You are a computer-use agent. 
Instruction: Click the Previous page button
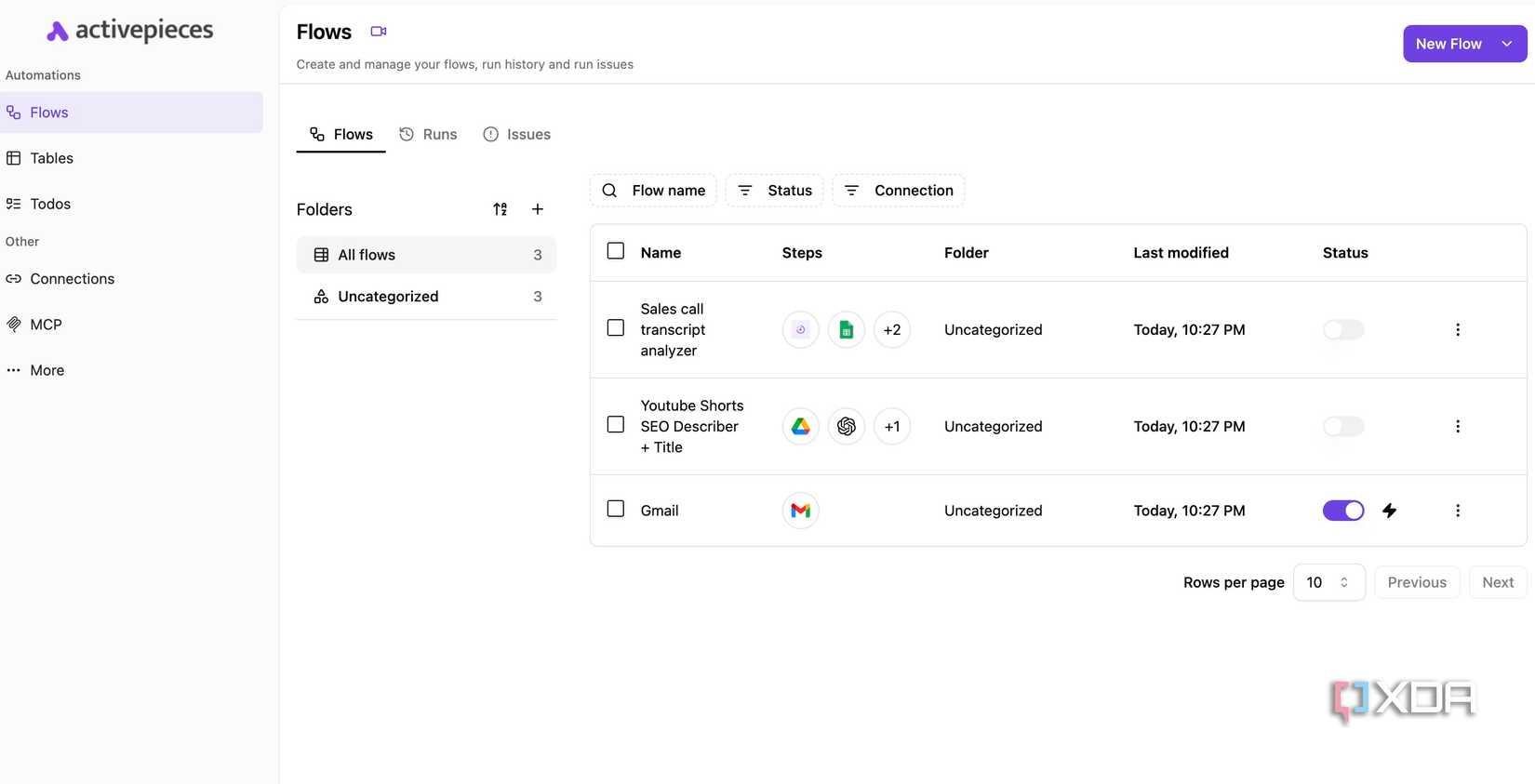(1417, 582)
